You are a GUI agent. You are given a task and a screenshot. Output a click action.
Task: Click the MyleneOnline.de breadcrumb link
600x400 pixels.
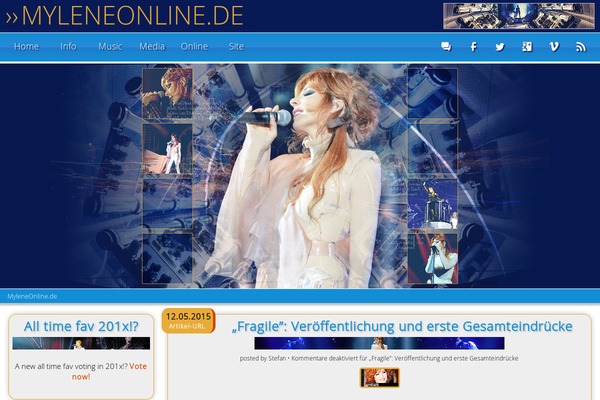(x=32, y=296)
